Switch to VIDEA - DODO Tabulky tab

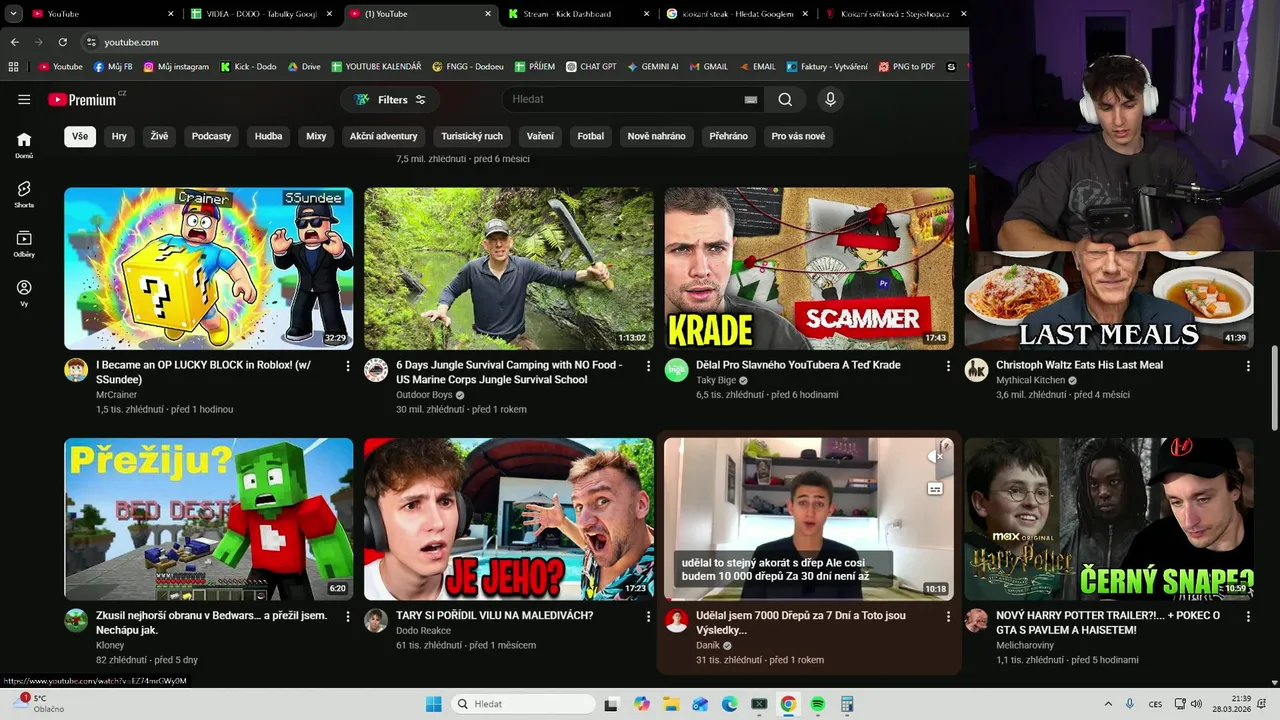point(263,14)
